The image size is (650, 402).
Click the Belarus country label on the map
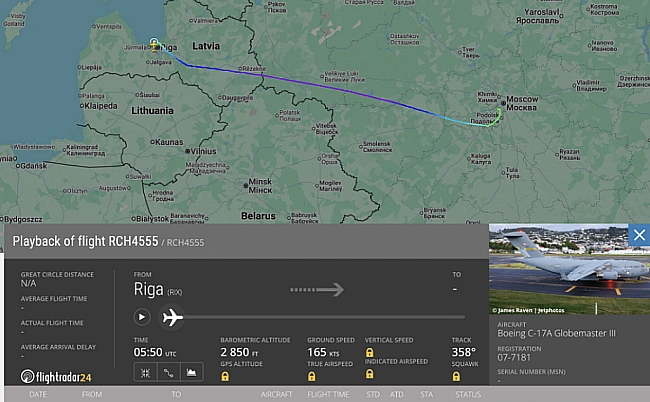[258, 216]
